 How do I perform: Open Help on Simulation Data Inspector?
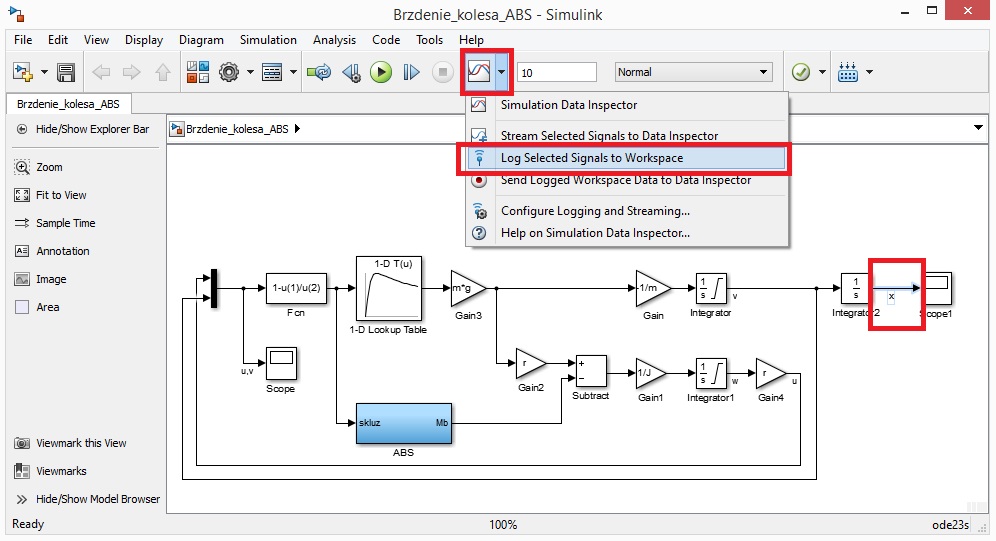click(x=628, y=233)
